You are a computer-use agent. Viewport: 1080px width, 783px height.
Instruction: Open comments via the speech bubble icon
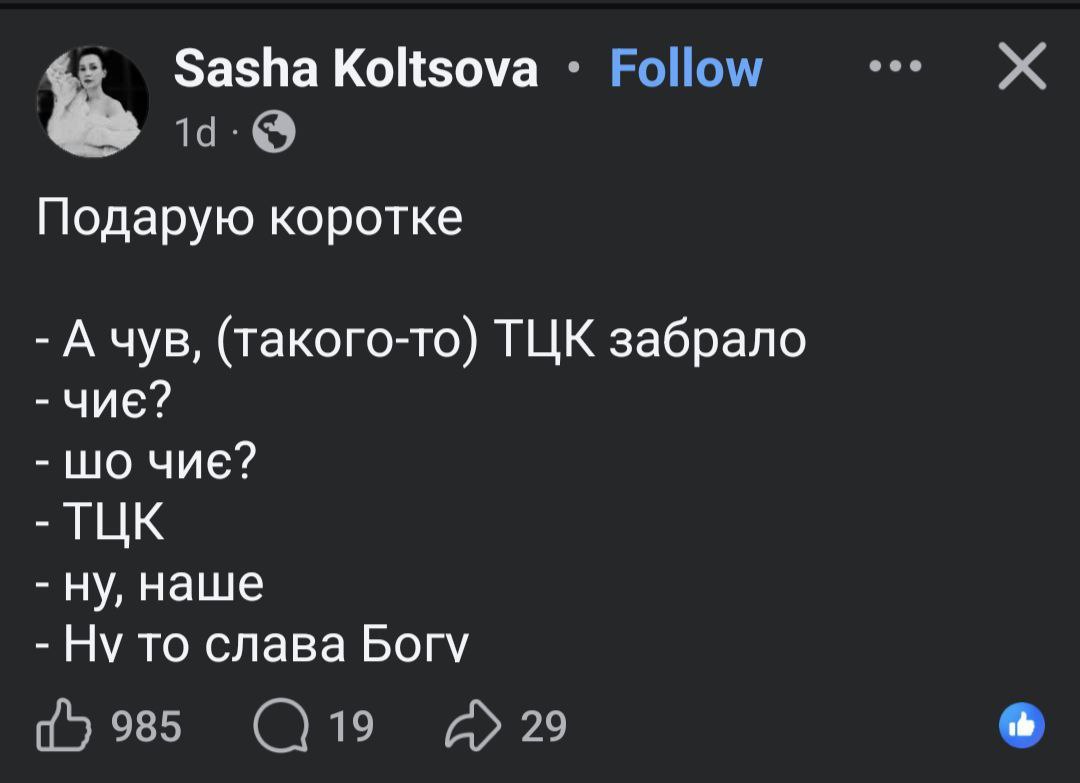[276, 725]
